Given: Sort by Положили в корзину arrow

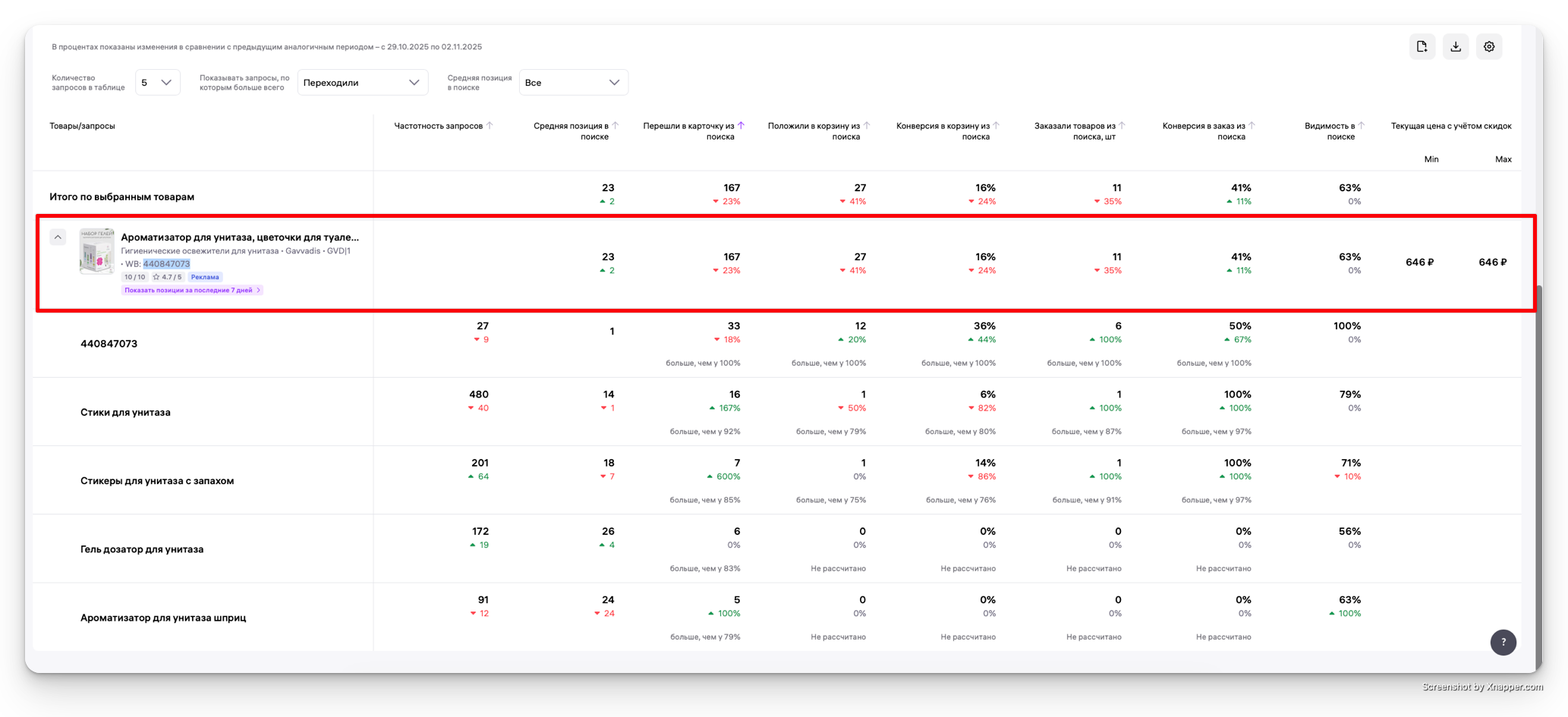Looking at the screenshot, I should [x=867, y=126].
